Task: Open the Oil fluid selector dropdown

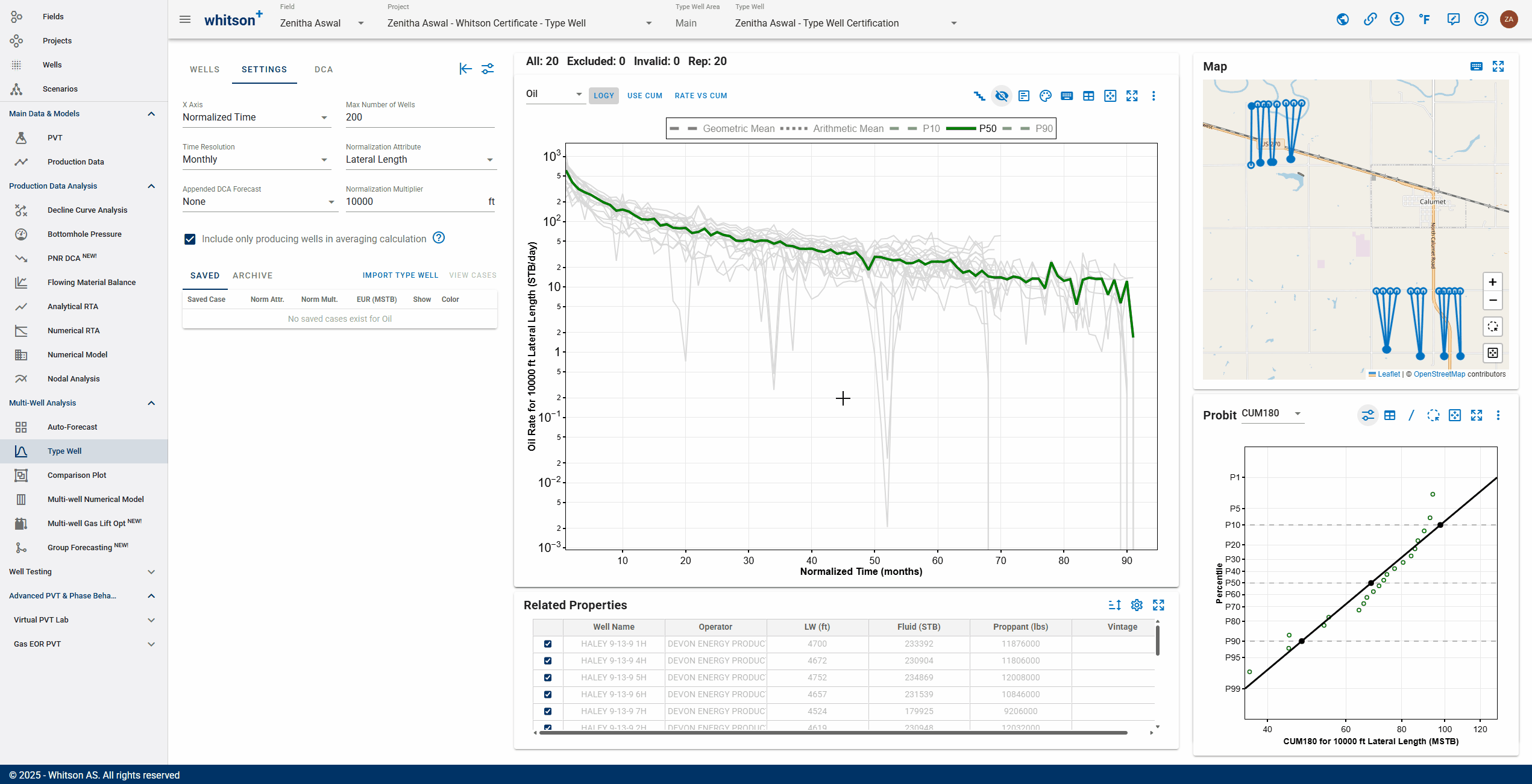Action: [x=554, y=94]
